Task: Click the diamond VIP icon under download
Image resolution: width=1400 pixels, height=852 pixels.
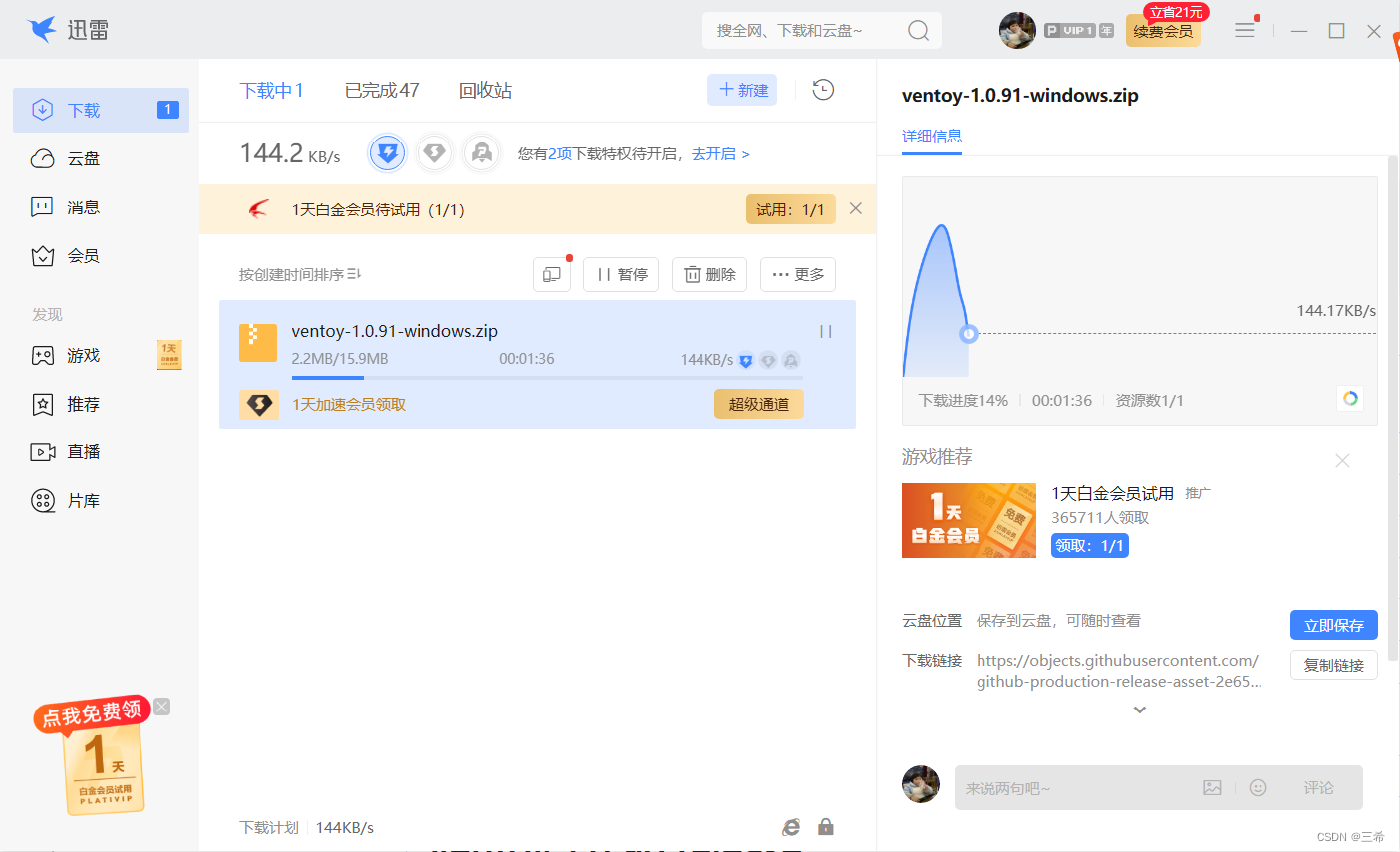Action: pyautogui.click(x=259, y=404)
